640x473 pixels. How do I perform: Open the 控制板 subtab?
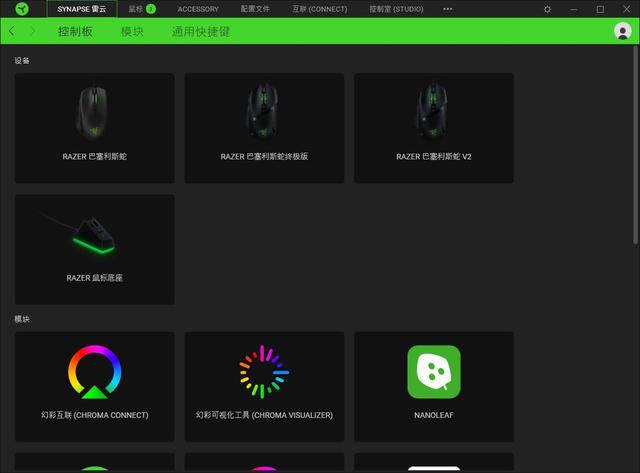pyautogui.click(x=75, y=31)
